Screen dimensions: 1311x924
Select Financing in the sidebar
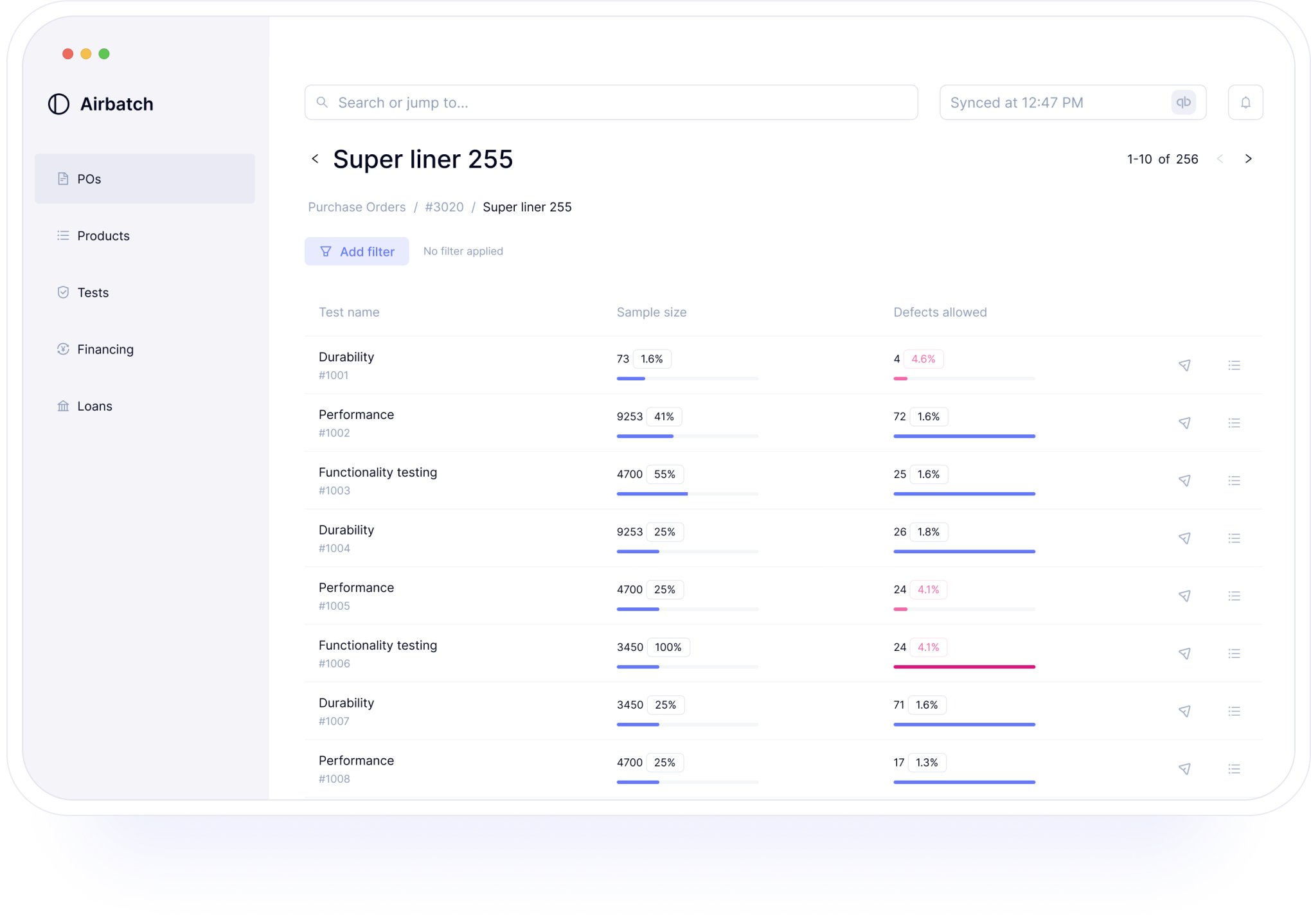[105, 349]
